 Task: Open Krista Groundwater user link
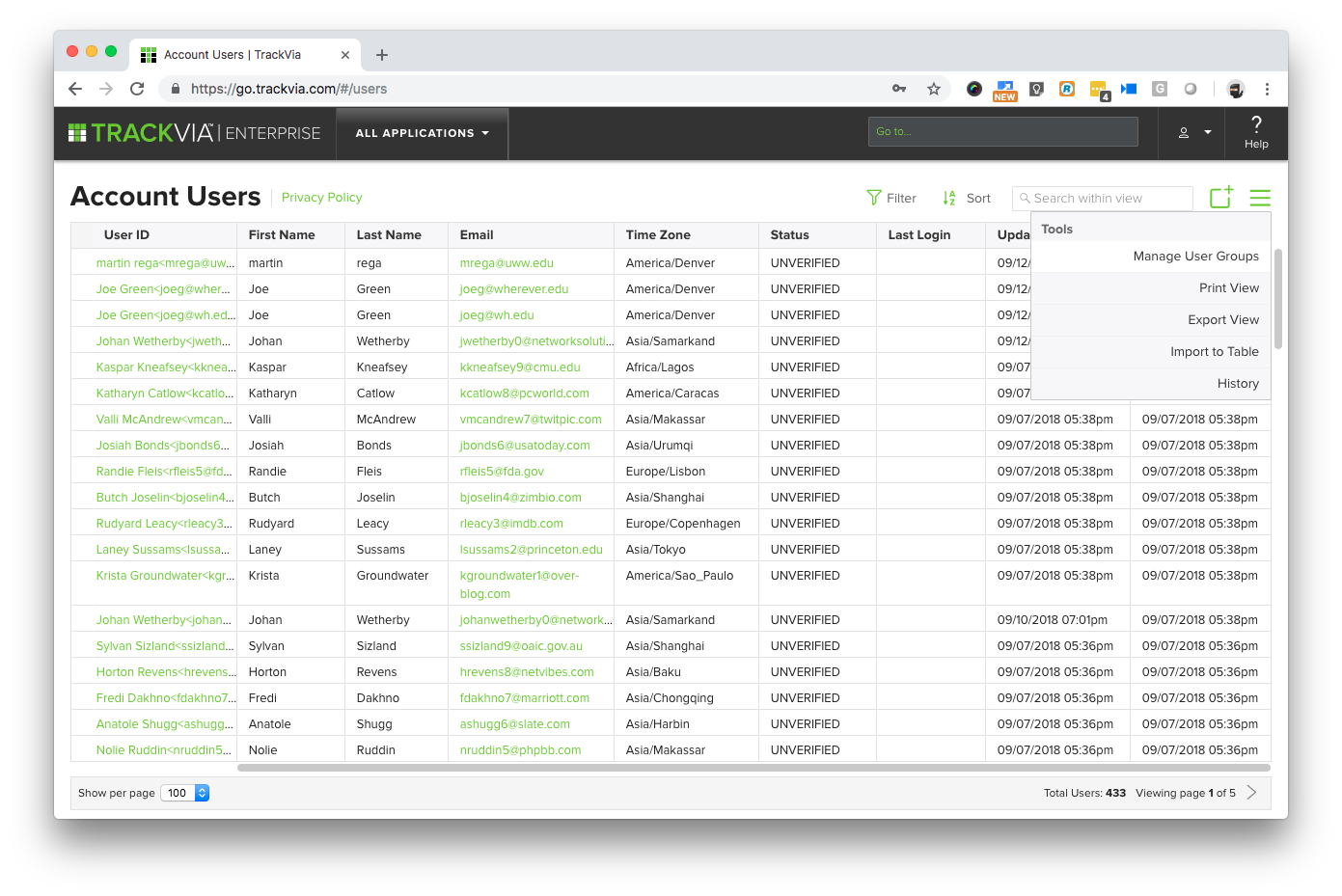pos(165,576)
